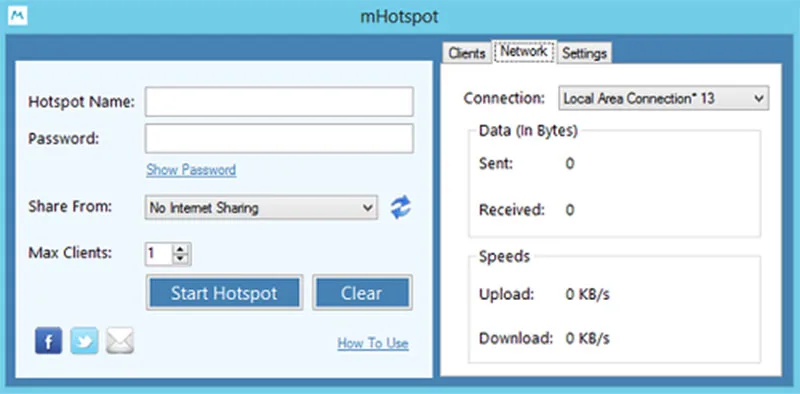This screenshot has height=394, width=800.
Task: Click the Upload speed 0 KB/s
Action: click(x=588, y=294)
